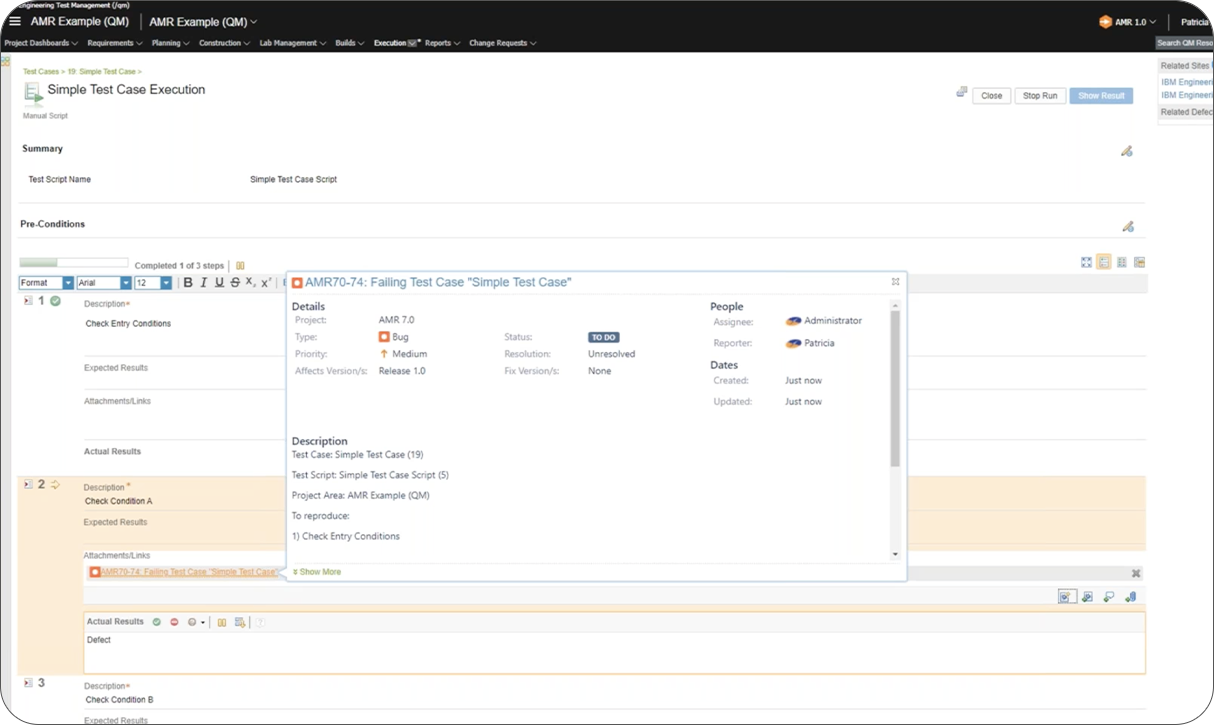Mark step 2 as failed with red icon
Image resolution: width=1214 pixels, height=725 pixels.
point(174,622)
